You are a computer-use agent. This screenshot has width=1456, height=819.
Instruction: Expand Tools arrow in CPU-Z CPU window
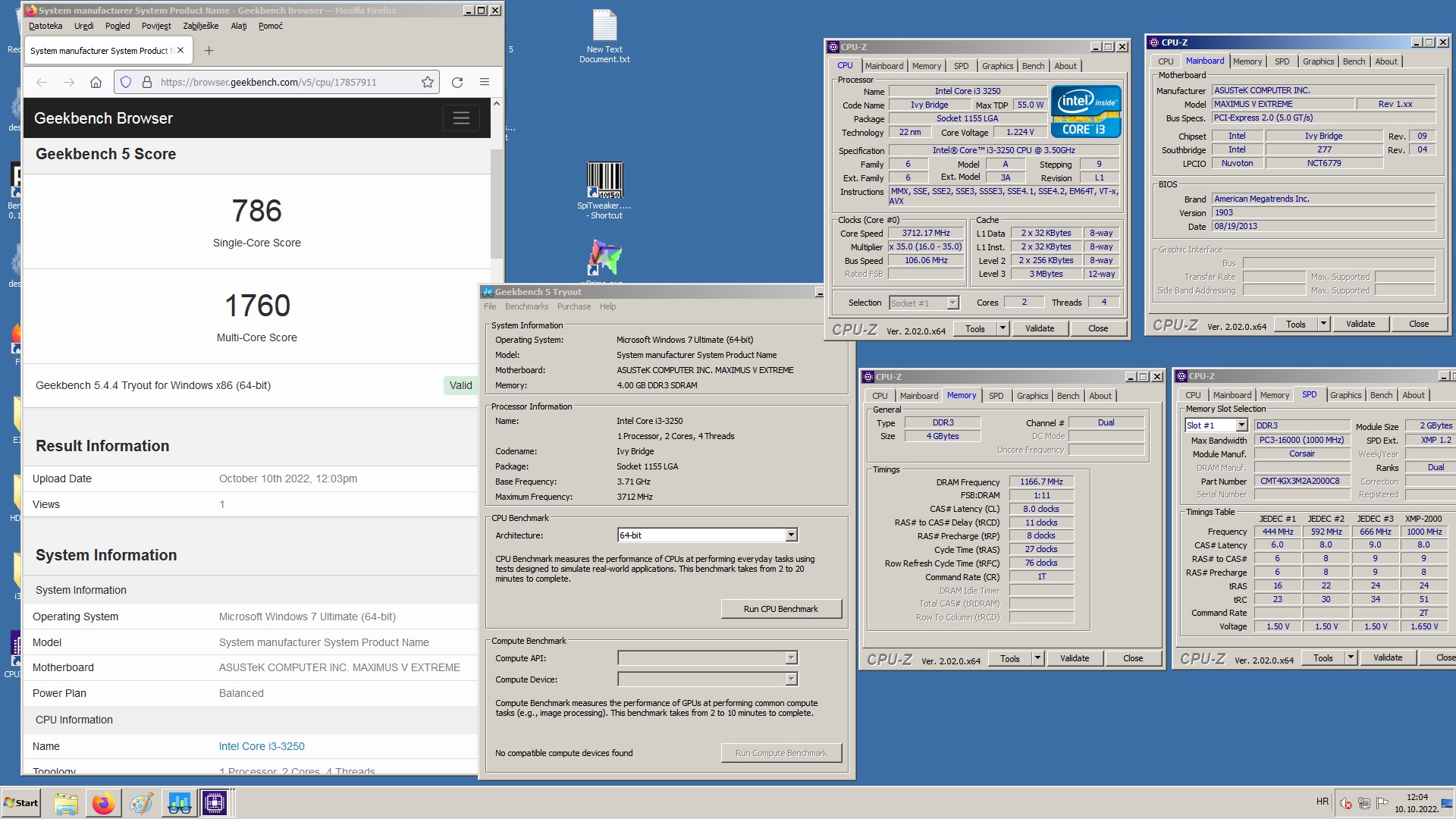click(1003, 328)
